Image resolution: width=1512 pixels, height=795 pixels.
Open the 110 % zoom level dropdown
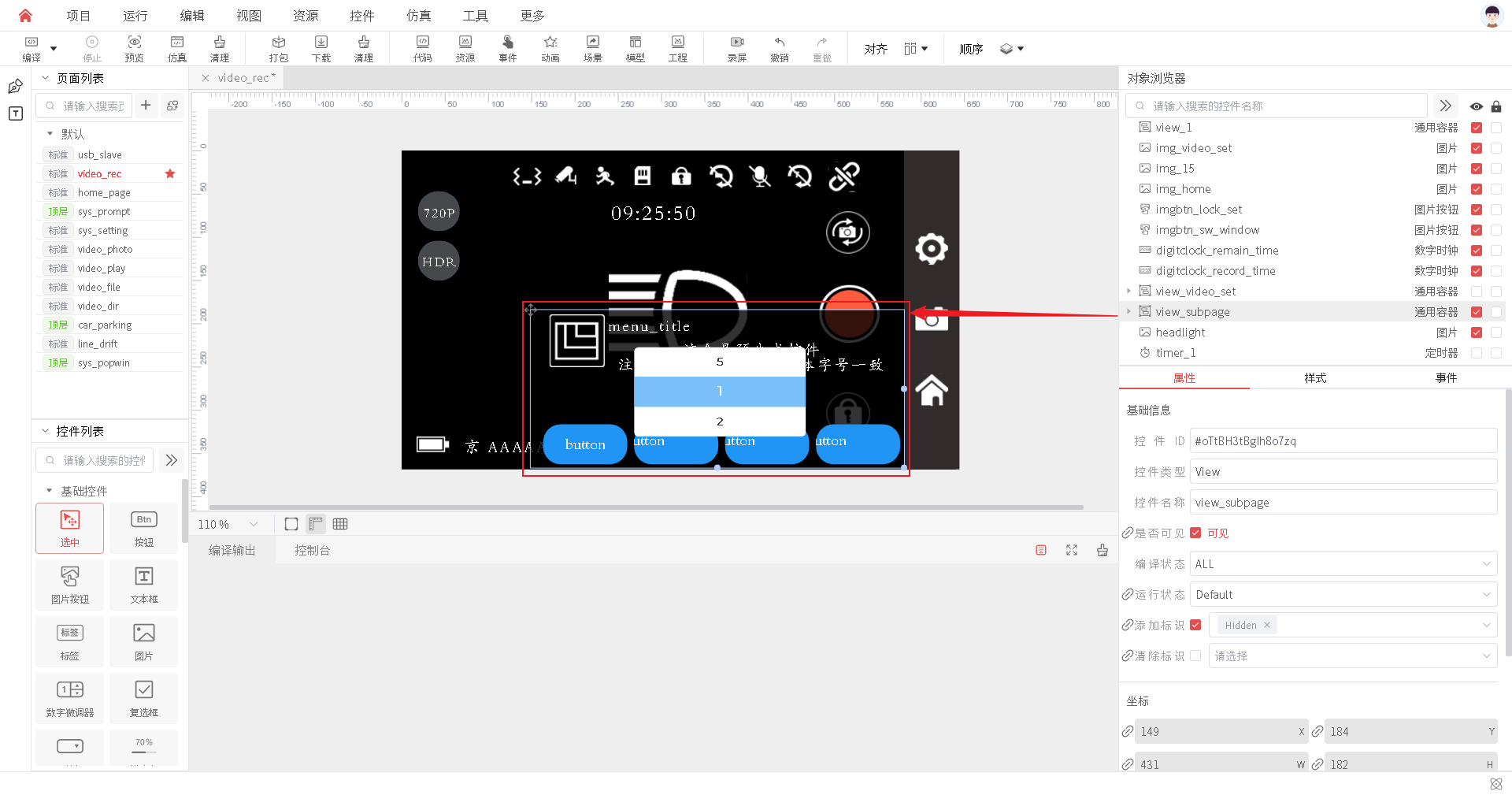[228, 524]
